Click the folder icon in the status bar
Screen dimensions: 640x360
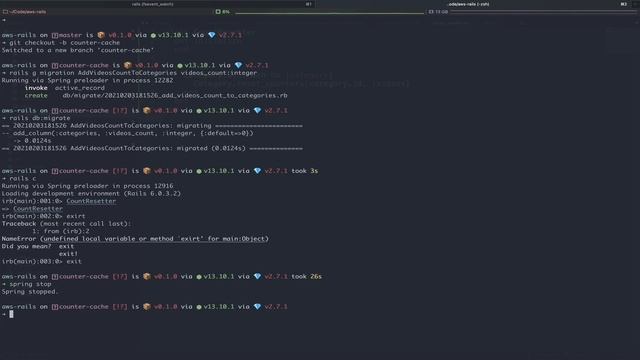click(5, 12)
